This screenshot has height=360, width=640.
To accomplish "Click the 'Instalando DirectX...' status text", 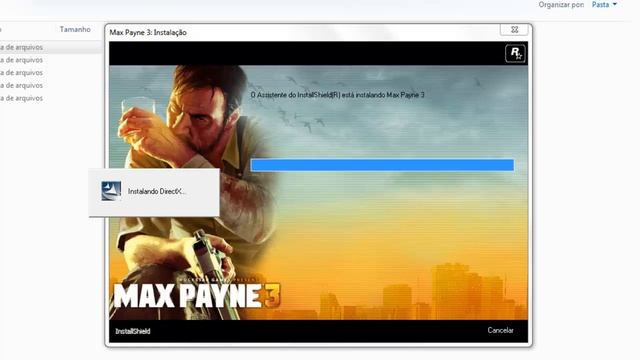I will (157, 191).
